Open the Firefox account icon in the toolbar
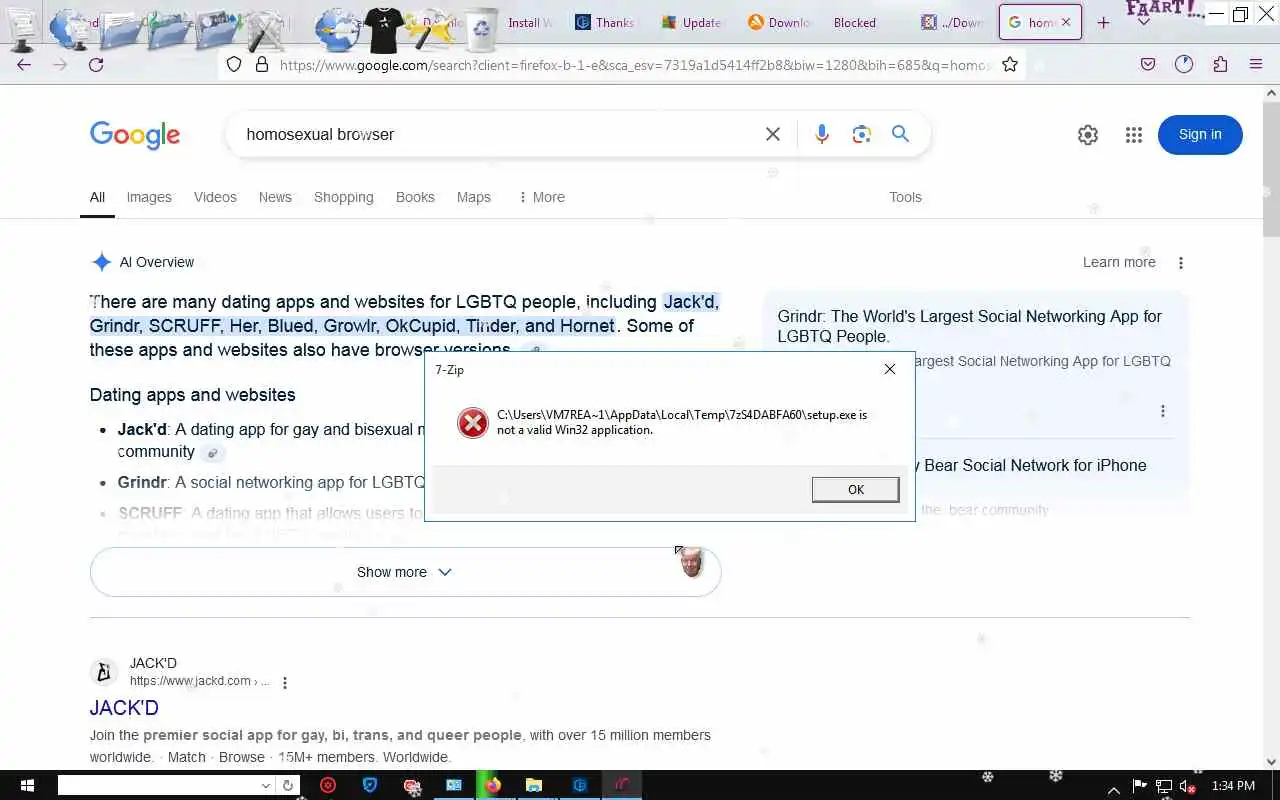The height and width of the screenshot is (800, 1280). (1184, 64)
